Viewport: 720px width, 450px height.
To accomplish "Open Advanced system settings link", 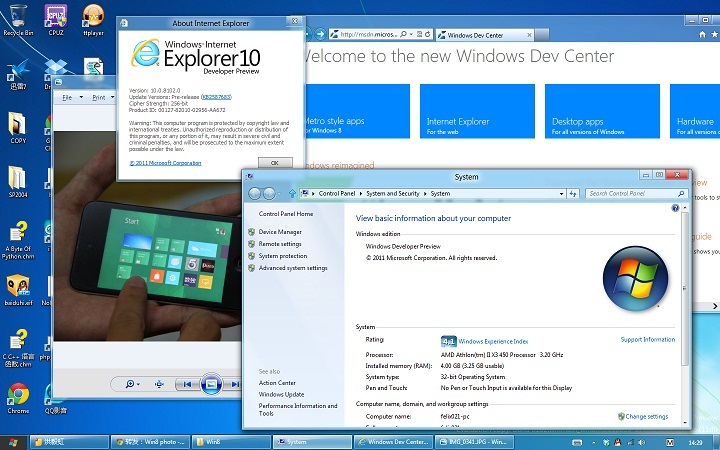I will click(293, 268).
